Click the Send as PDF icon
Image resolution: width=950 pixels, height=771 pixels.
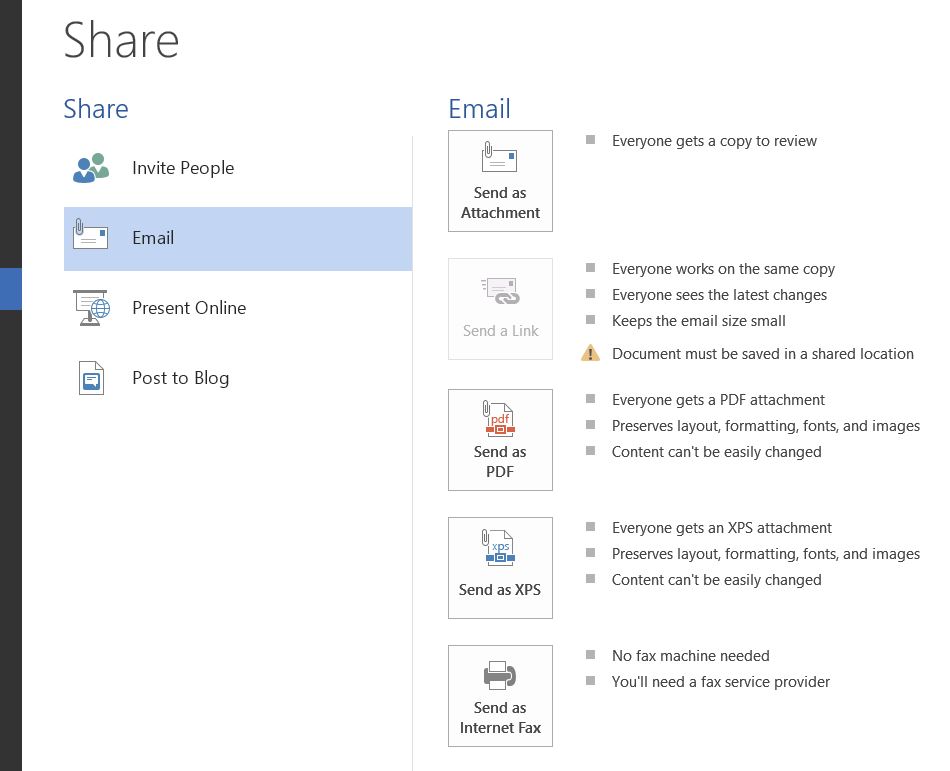(500, 420)
